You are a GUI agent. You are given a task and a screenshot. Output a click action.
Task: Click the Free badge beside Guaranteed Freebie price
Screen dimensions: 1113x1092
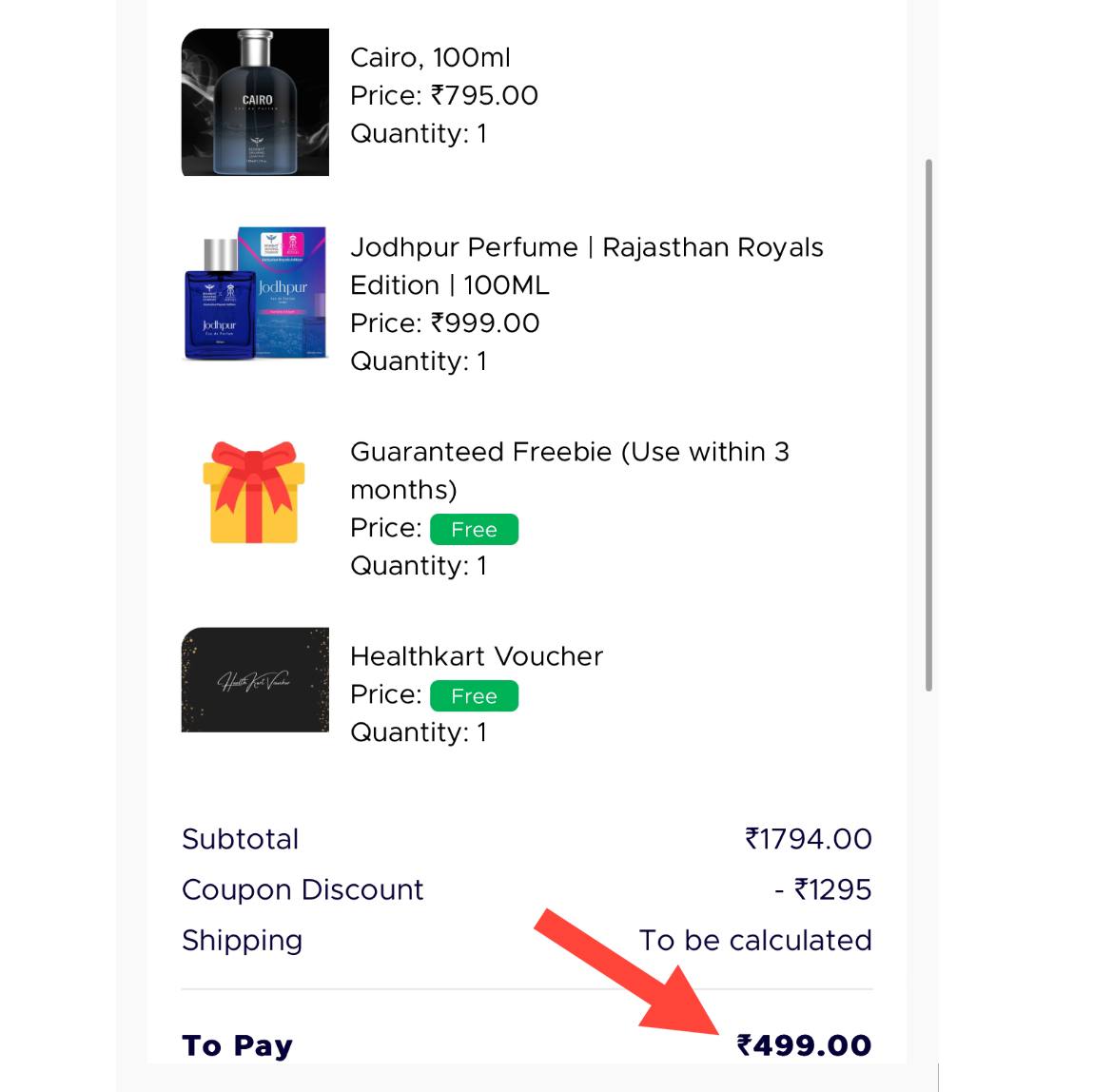[x=474, y=529]
